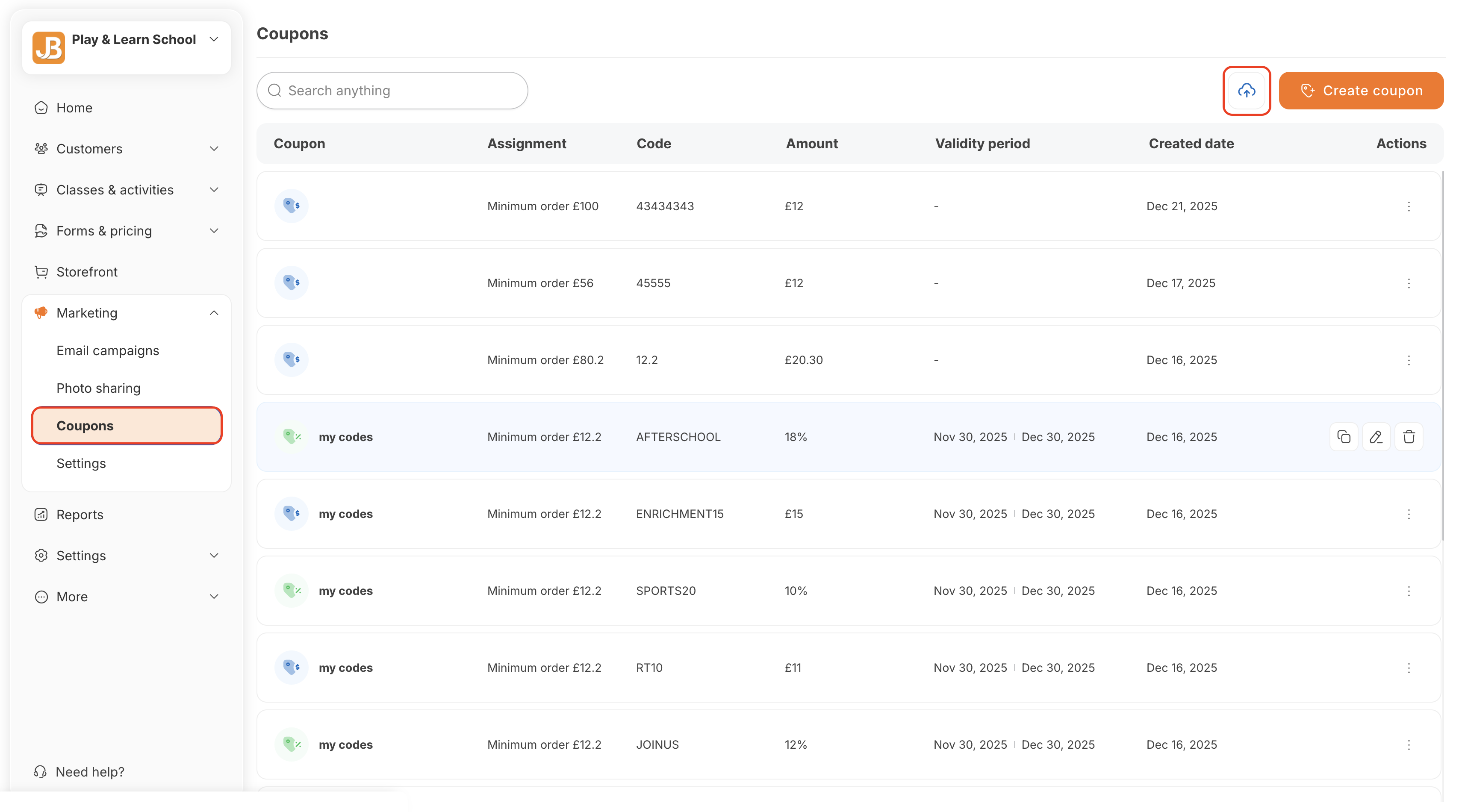This screenshot has width=1462, height=812.
Task: Open actions menu for coupon 43434343
Action: pos(1409,206)
